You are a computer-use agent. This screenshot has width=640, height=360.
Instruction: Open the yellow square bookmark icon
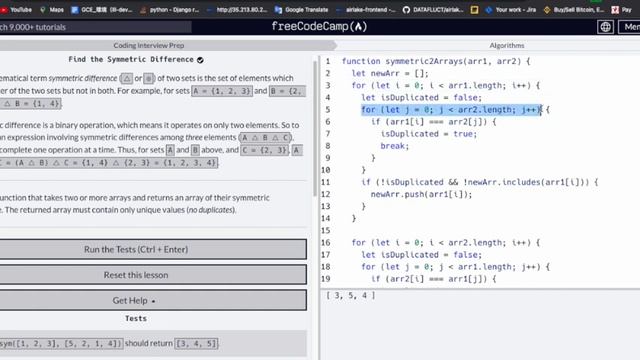[x=474, y=9]
